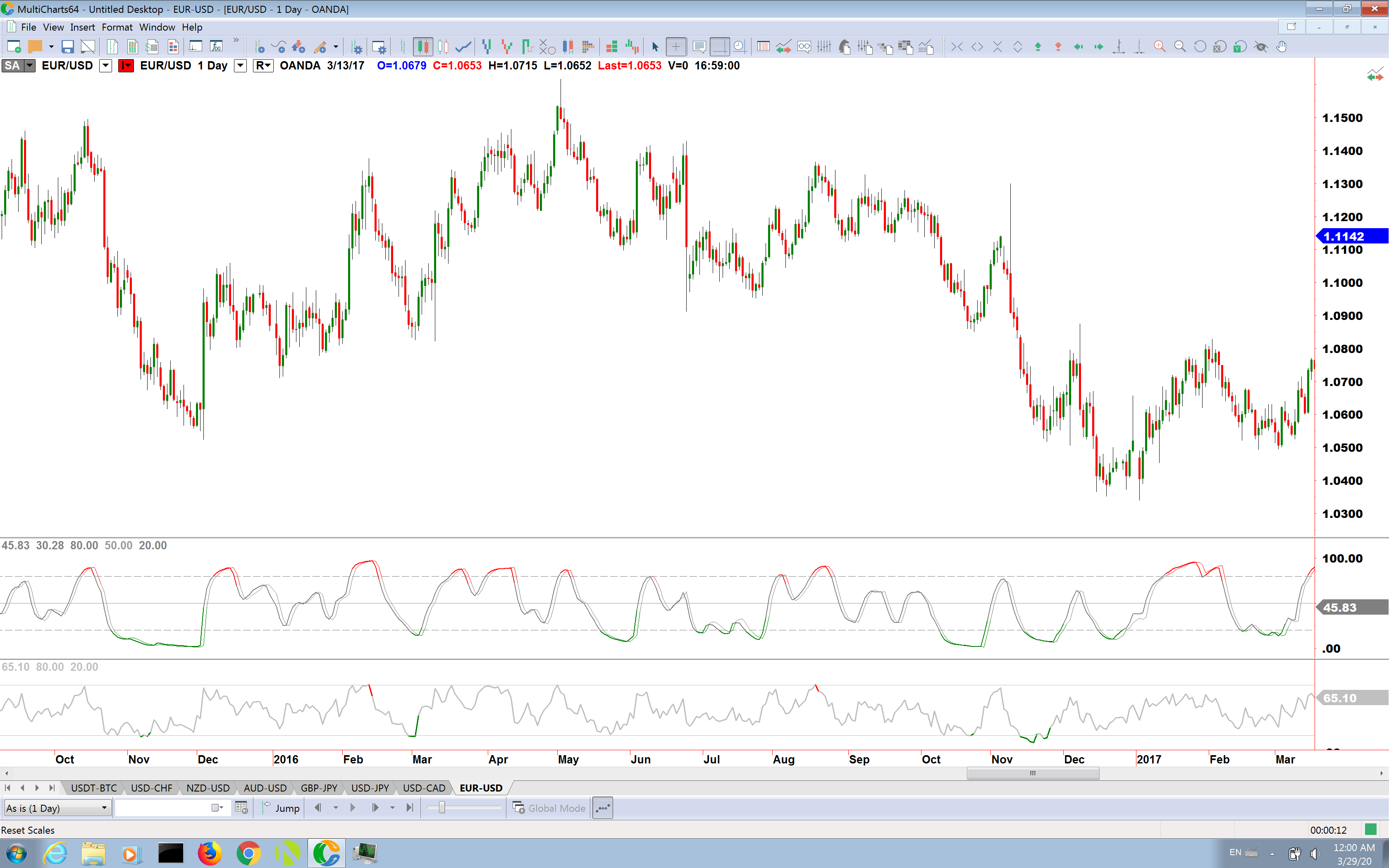Select the Point and Figure chart type
Viewport: 1389px width, 868px height.
547,46
